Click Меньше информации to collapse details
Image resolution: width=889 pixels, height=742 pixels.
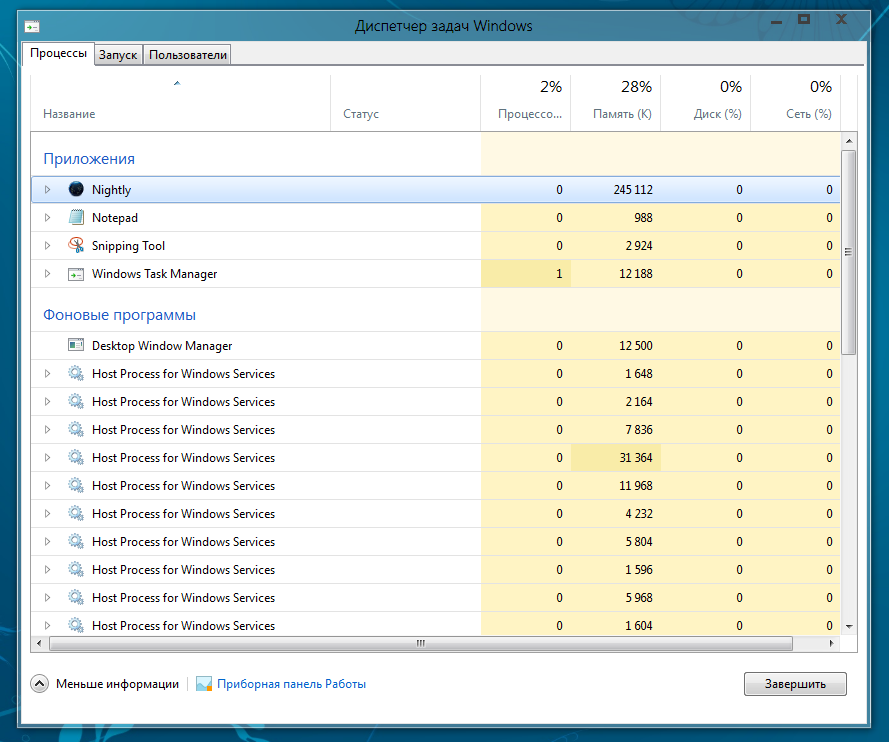click(x=117, y=684)
